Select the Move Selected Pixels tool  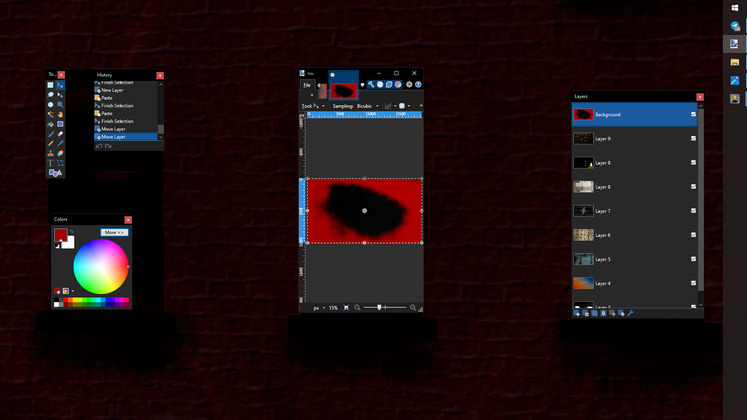60,85
